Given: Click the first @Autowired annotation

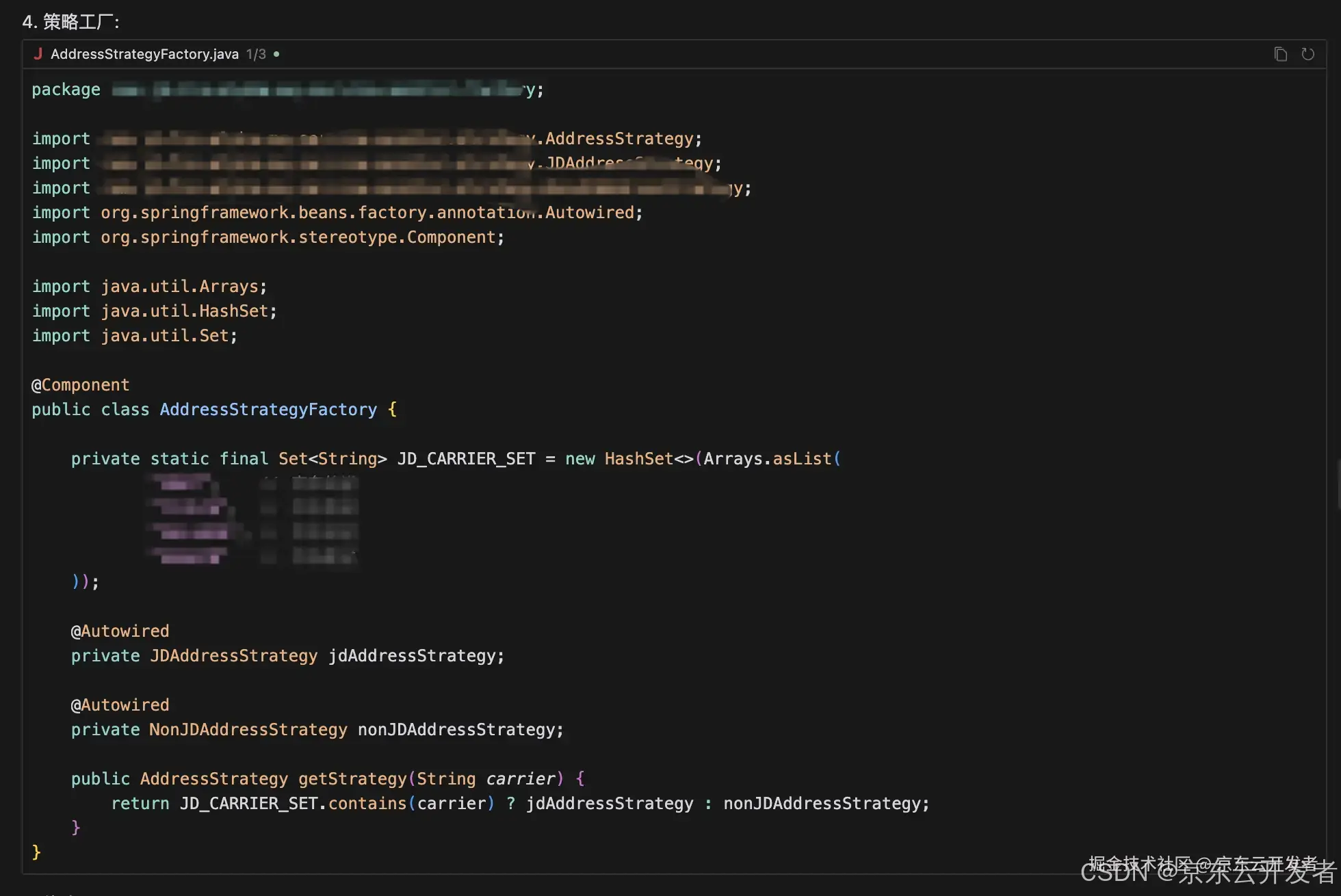Looking at the screenshot, I should click(120, 631).
